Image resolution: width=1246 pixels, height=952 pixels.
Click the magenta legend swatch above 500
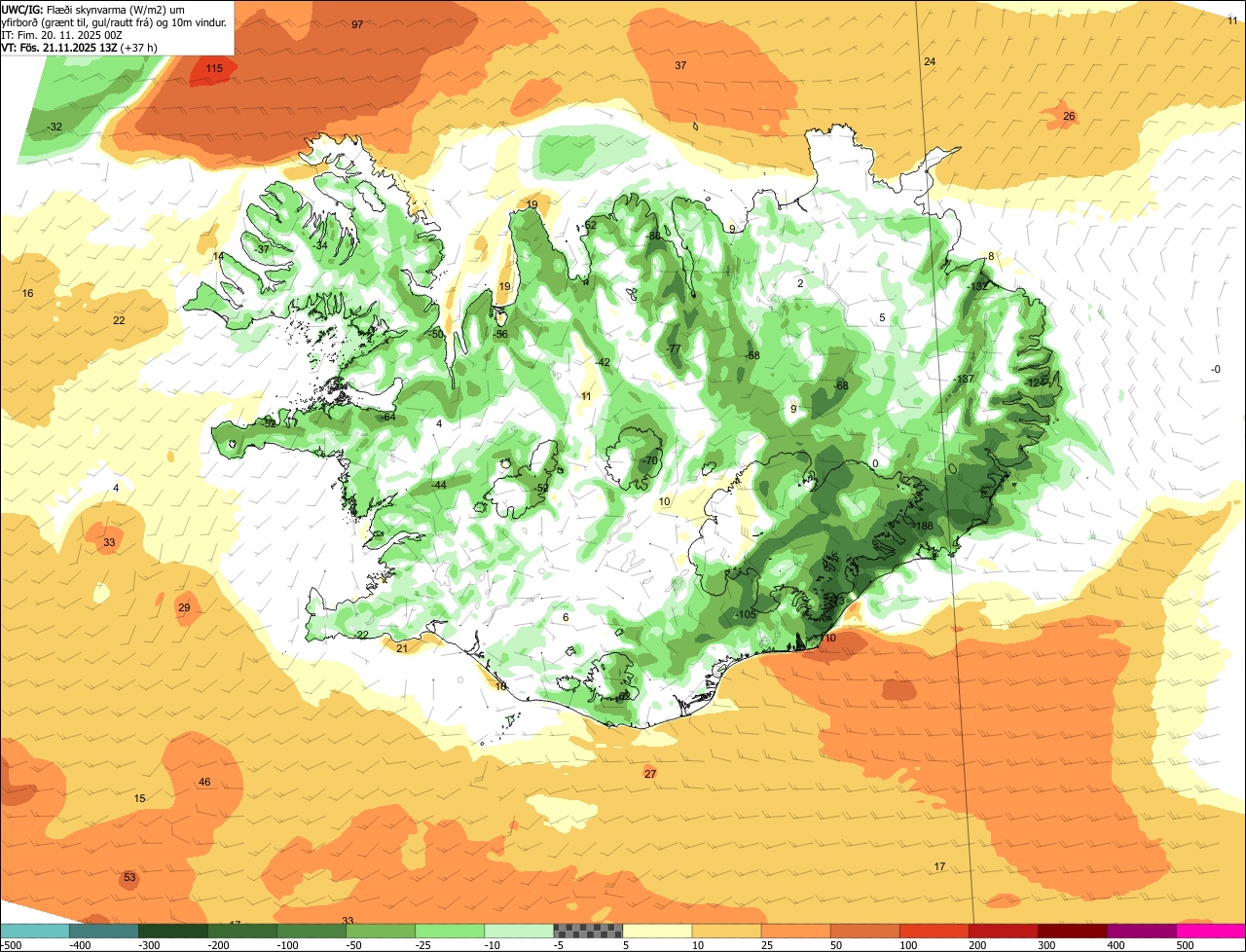coord(1211,931)
